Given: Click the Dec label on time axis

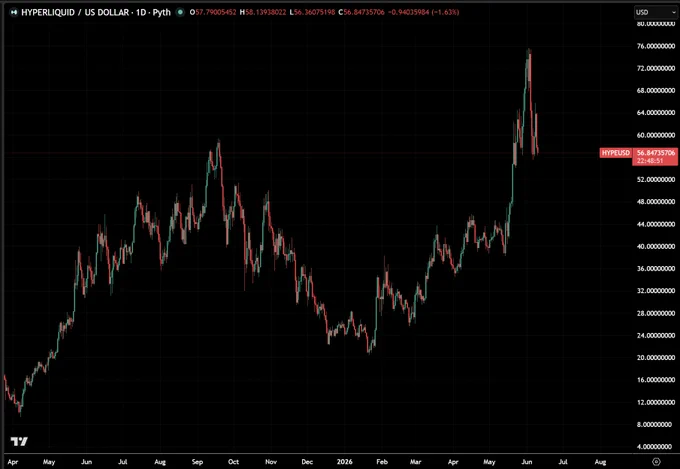Looking at the screenshot, I should pyautogui.click(x=307, y=462).
